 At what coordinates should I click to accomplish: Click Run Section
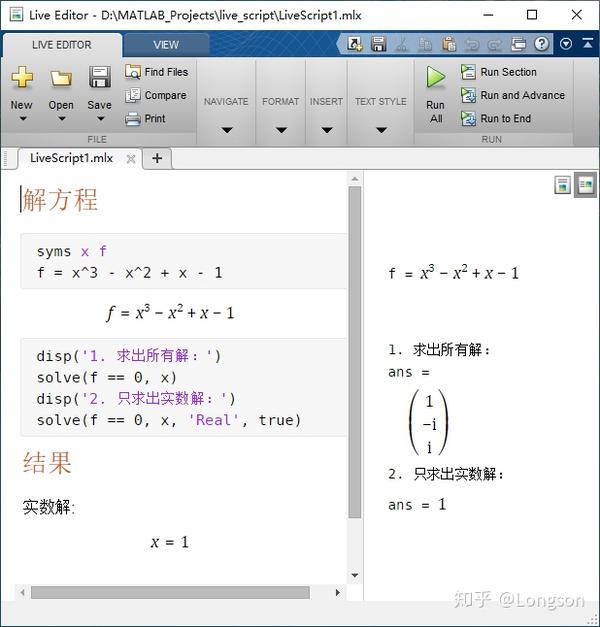click(499, 72)
